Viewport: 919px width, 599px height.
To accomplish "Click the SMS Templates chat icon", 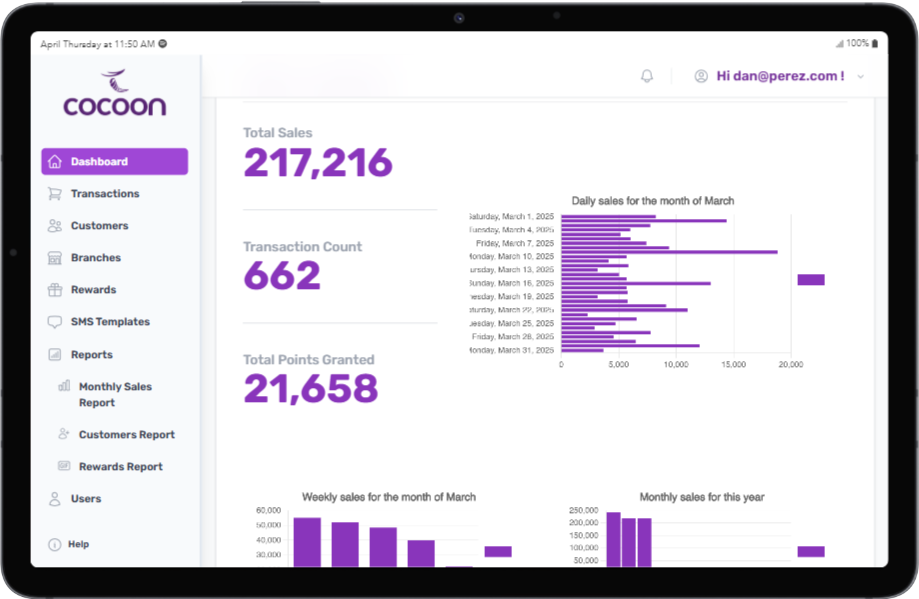I will click(x=55, y=322).
